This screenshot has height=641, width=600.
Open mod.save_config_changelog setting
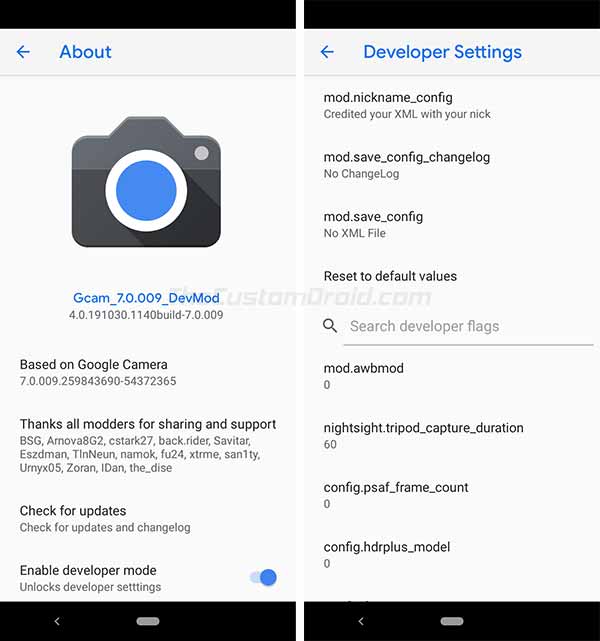(x=452, y=165)
